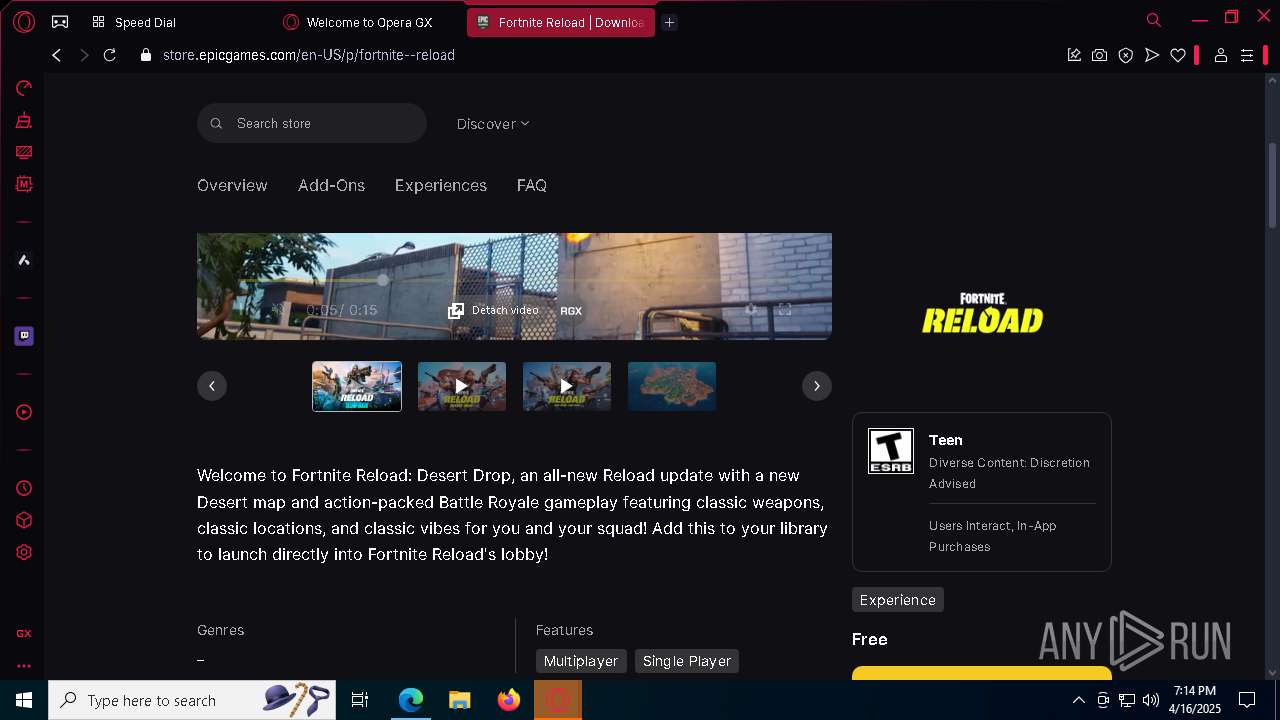The width and height of the screenshot is (1280, 720).
Task: Select the island map thumbnail
Action: click(672, 386)
